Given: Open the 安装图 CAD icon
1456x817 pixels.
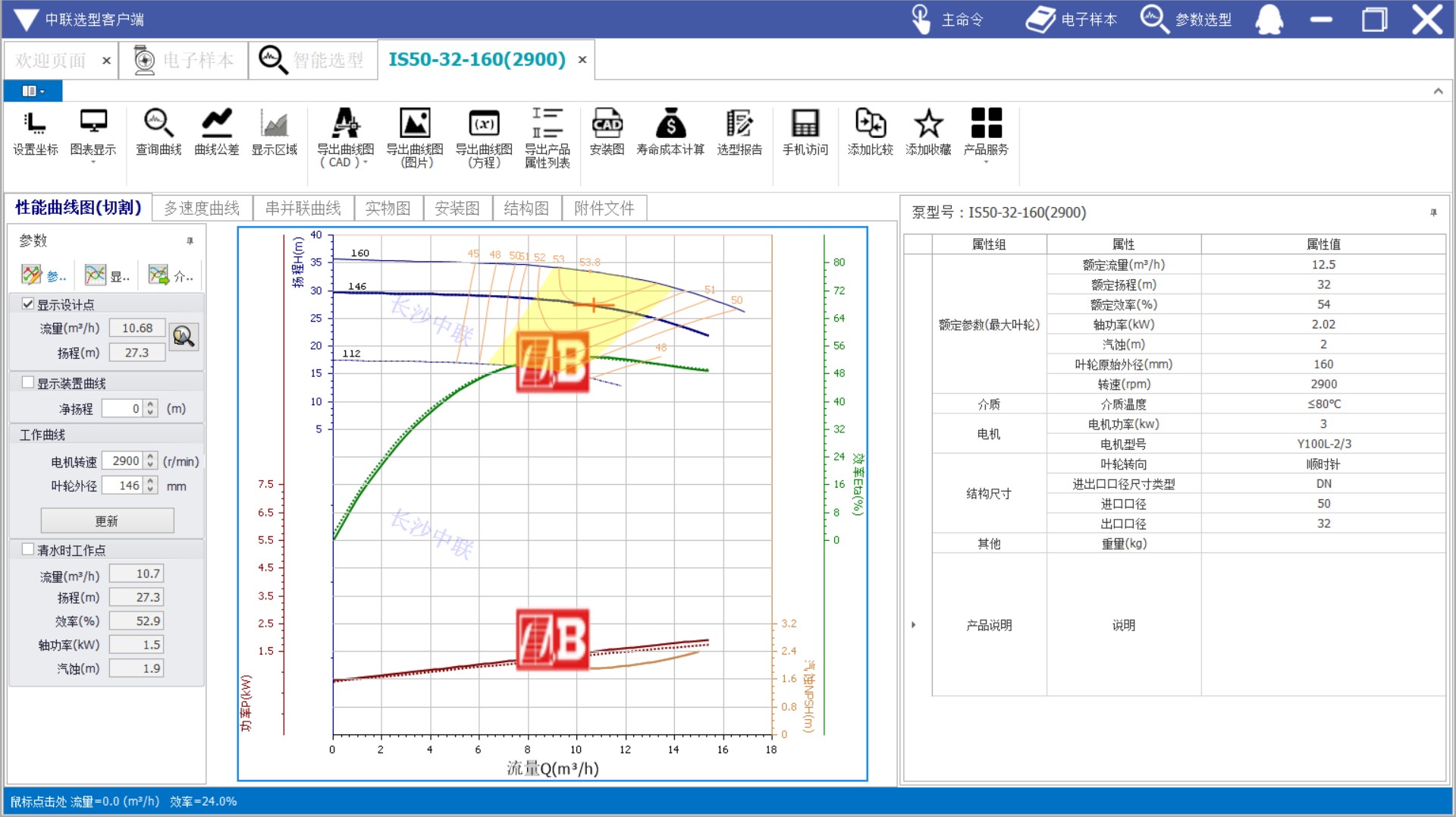Looking at the screenshot, I should (x=607, y=134).
